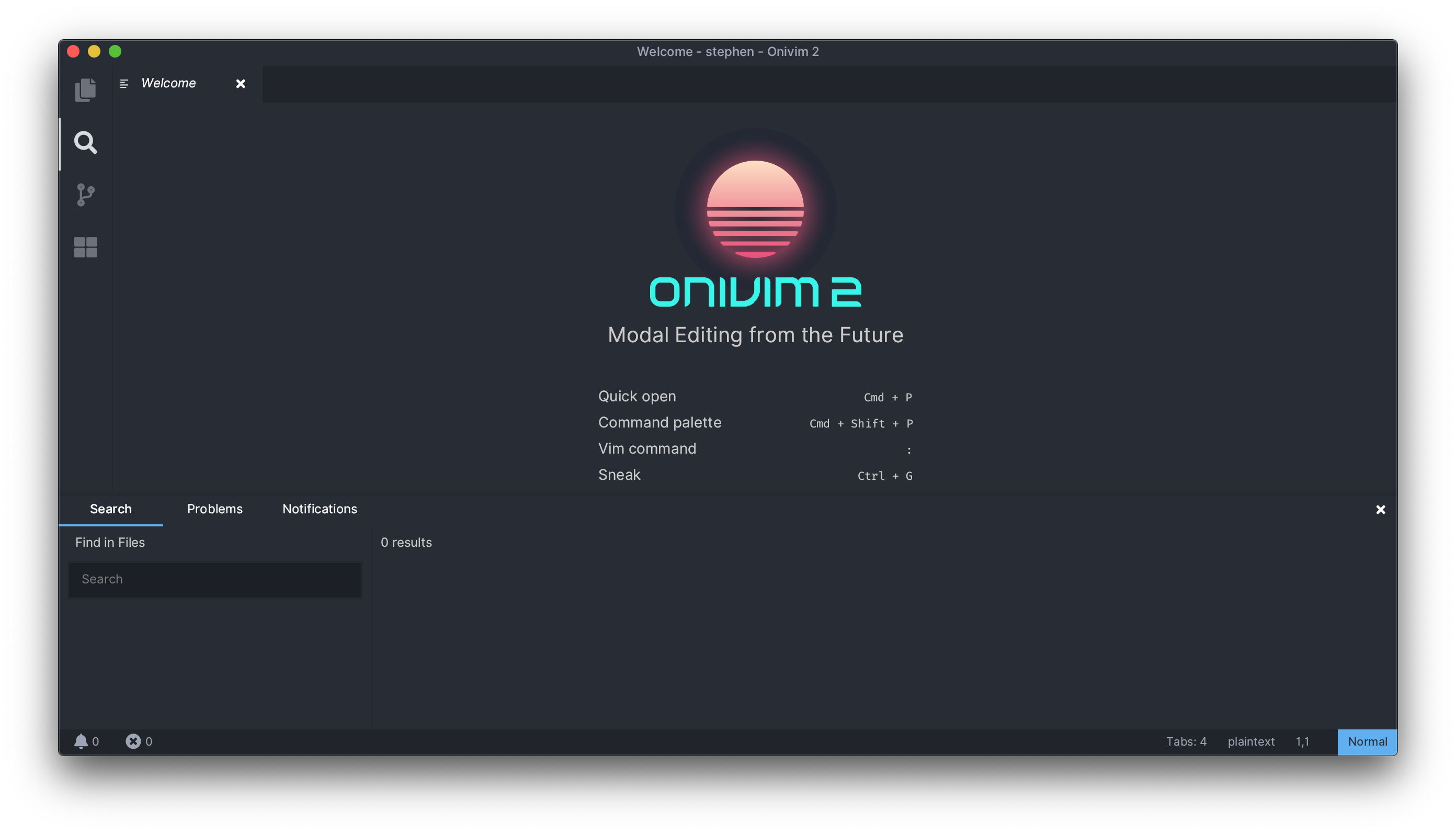Select the Search tab in bottom panel

pyautogui.click(x=111, y=509)
